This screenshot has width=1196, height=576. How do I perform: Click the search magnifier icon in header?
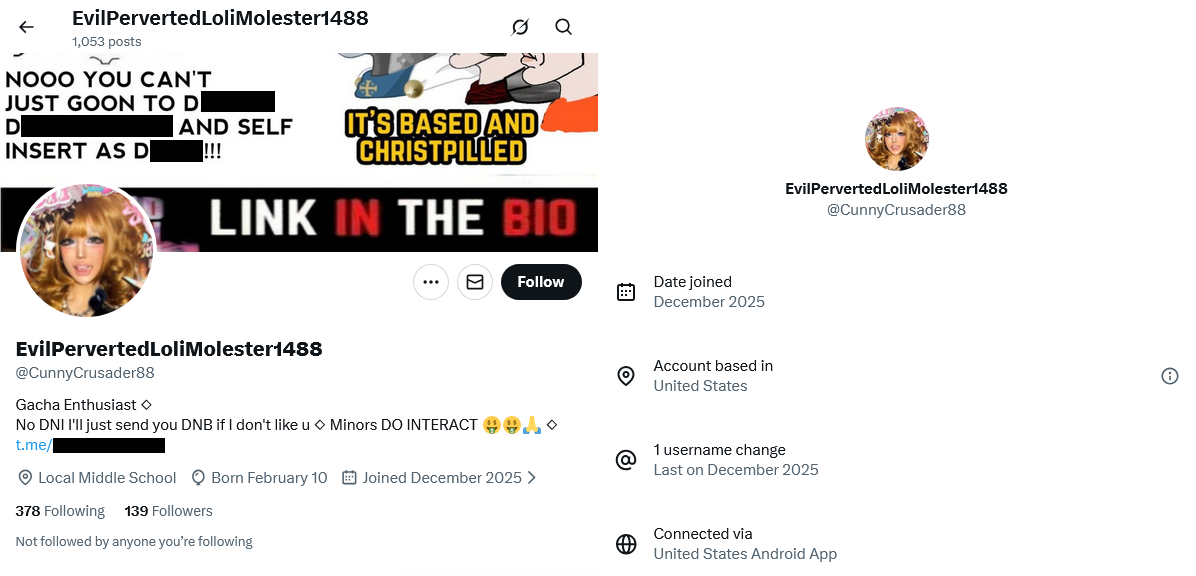[x=564, y=27]
